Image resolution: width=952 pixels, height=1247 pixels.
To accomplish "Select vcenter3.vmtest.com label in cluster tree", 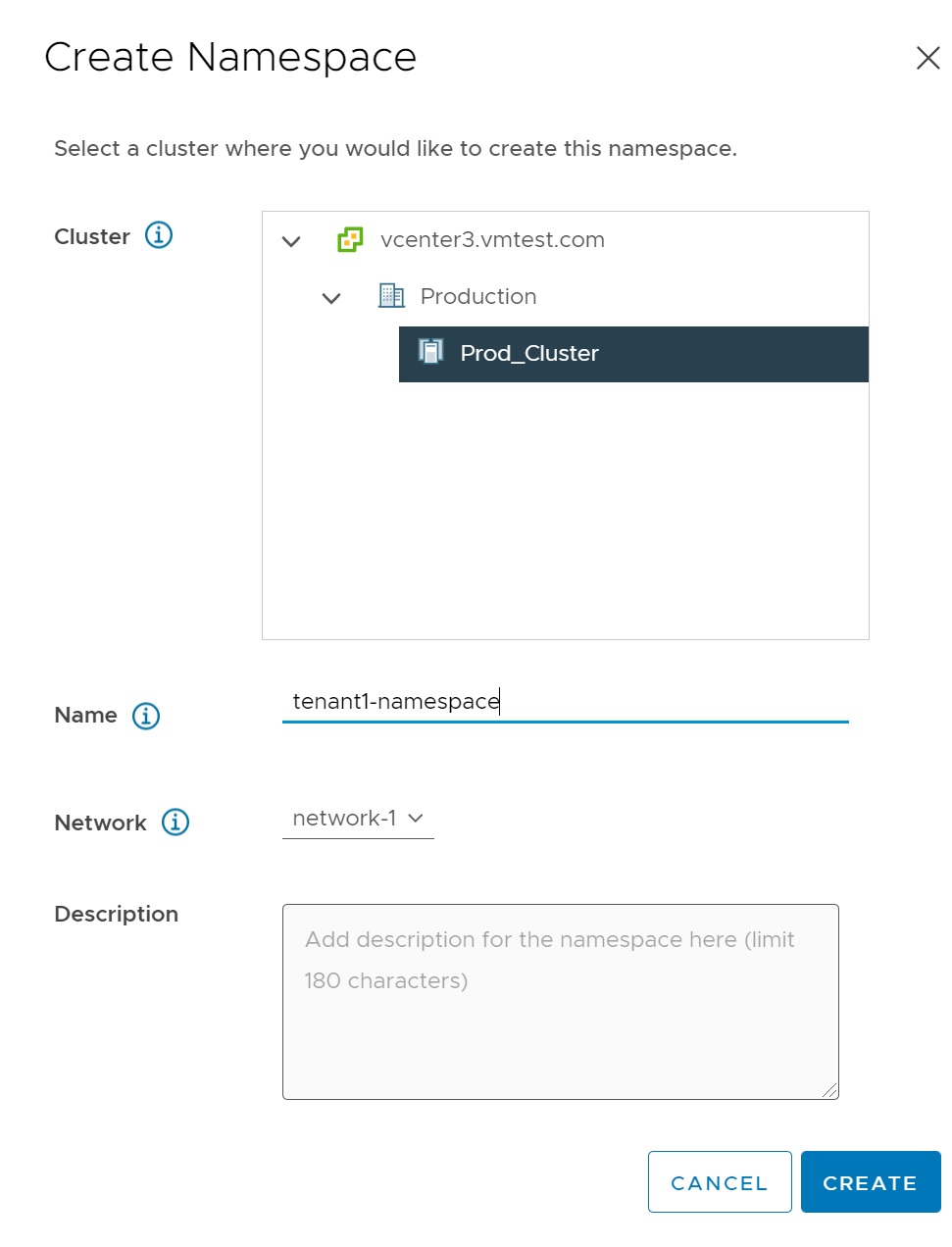I will tap(492, 240).
